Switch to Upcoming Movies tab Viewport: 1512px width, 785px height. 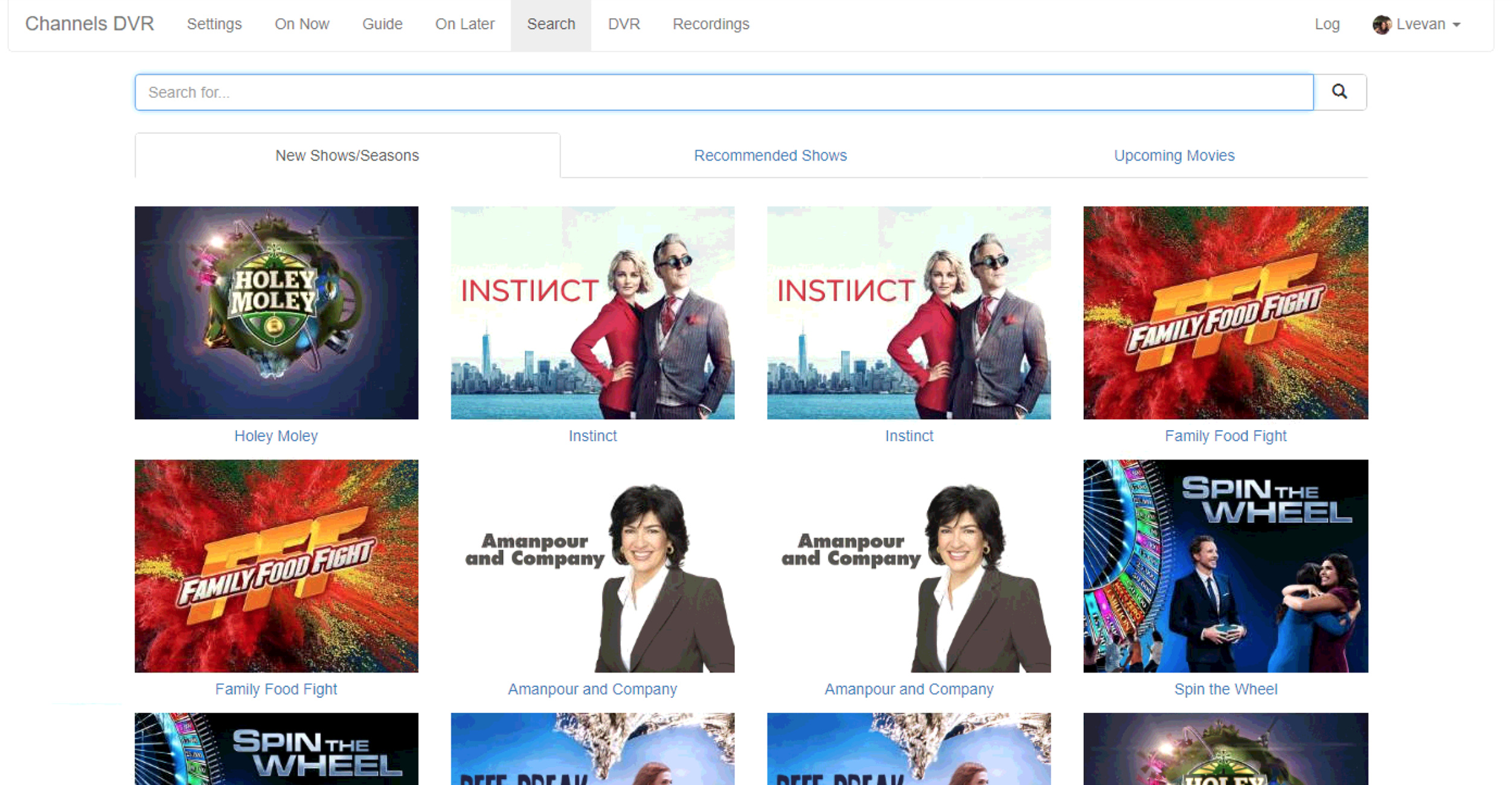tap(1173, 155)
